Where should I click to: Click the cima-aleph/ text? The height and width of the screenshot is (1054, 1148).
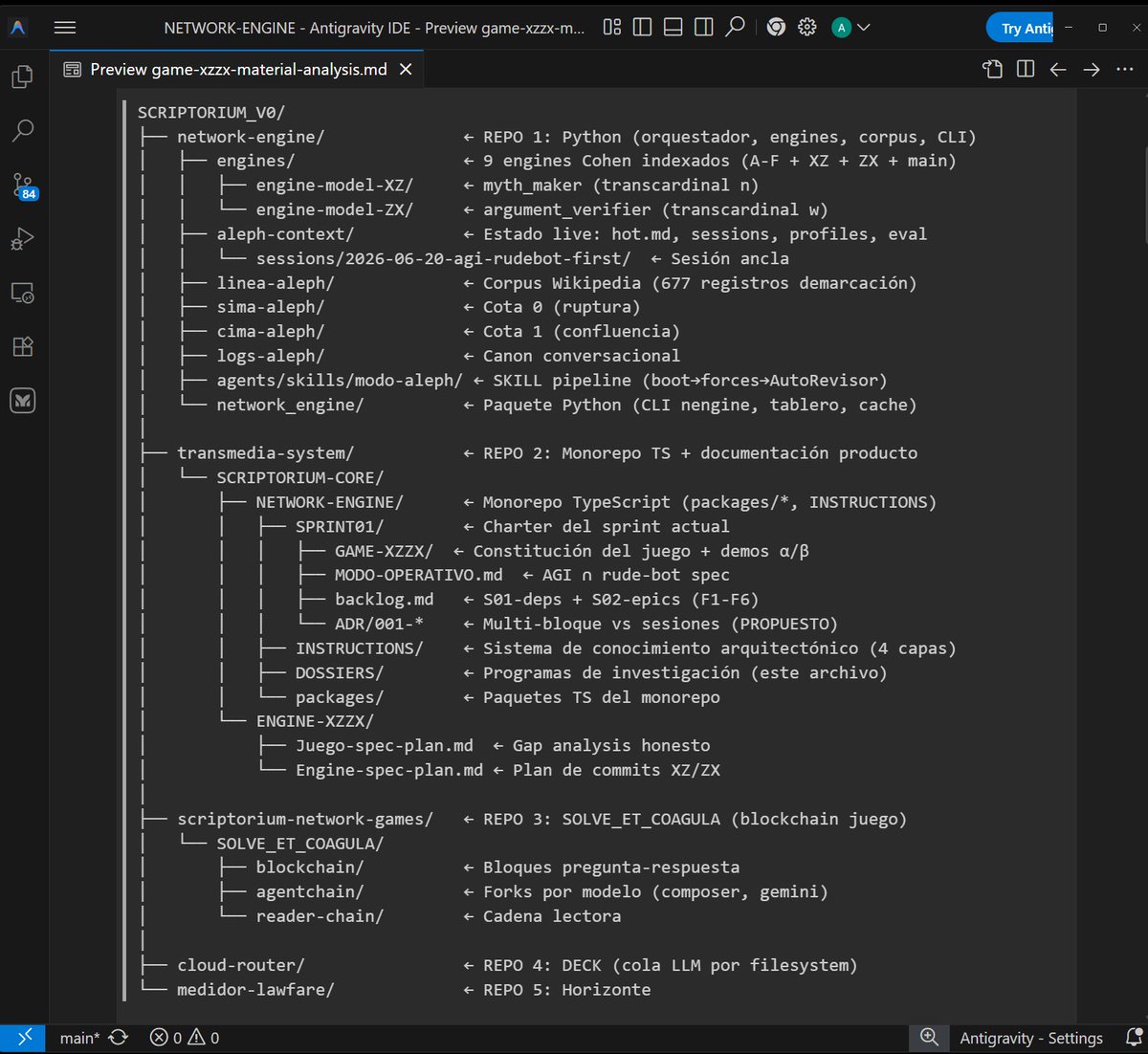click(271, 332)
